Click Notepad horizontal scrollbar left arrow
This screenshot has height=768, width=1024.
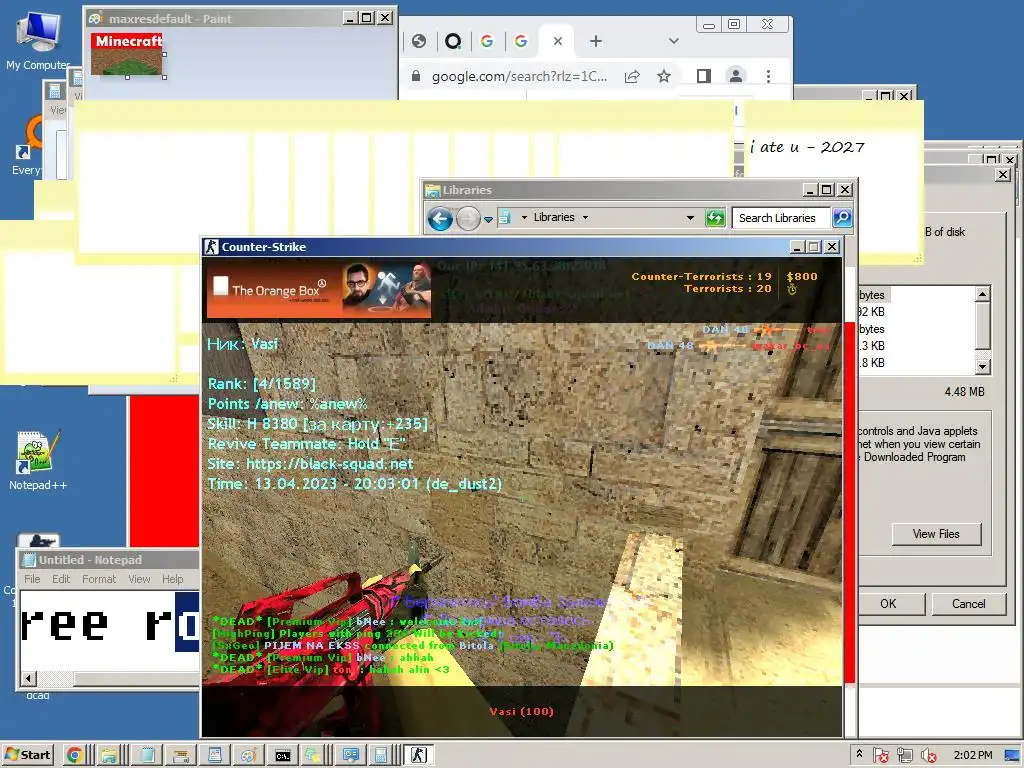(27, 679)
